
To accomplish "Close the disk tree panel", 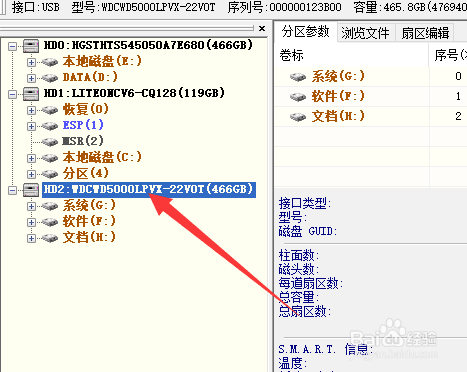I will (262, 29).
